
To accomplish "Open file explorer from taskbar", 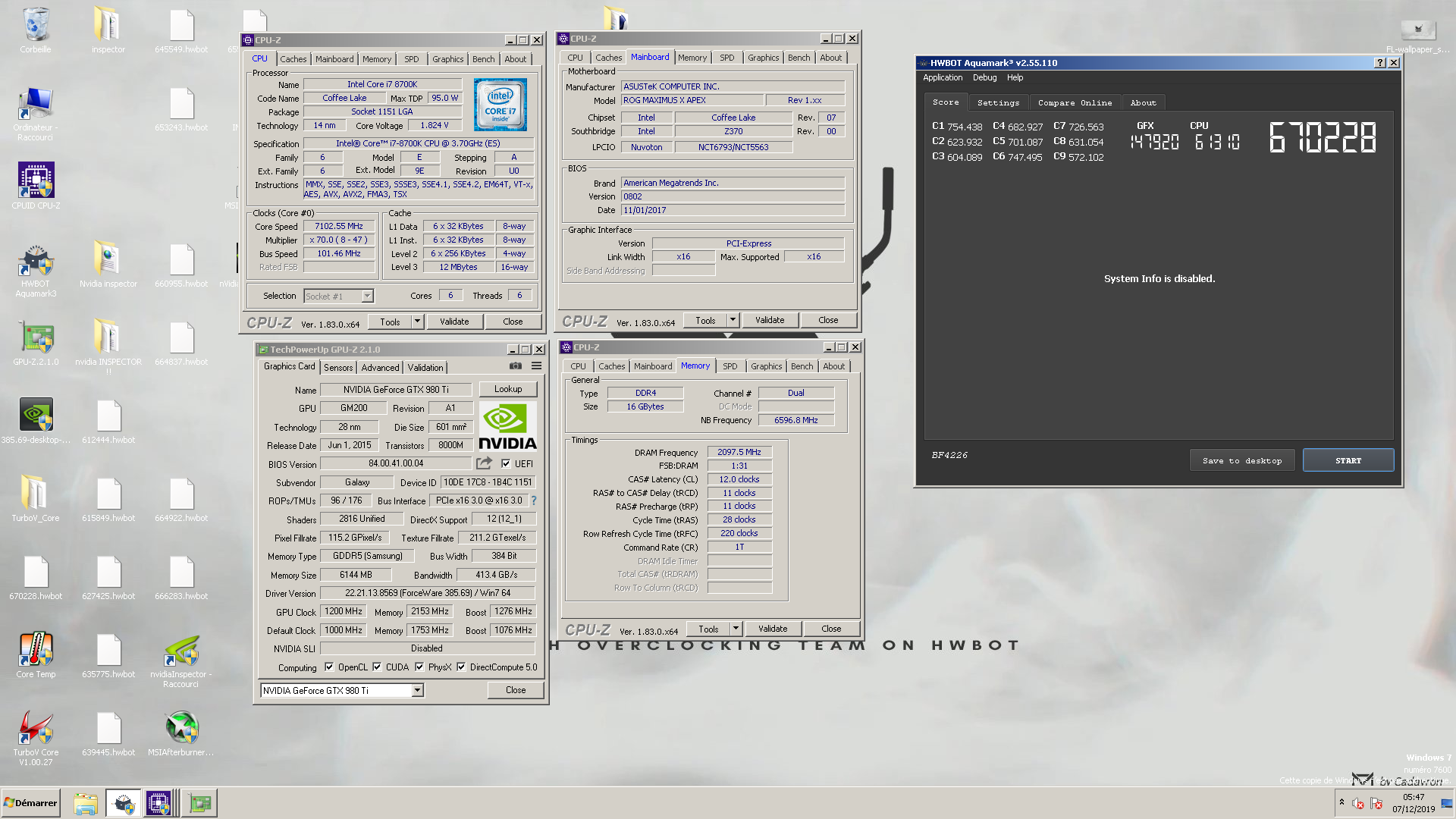I will pyautogui.click(x=86, y=803).
